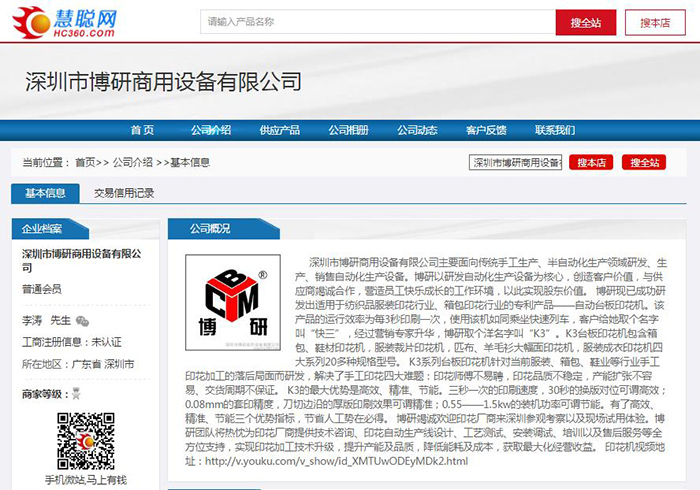
Task: Click the red 搜全站 button at top
Action: [x=586, y=22]
